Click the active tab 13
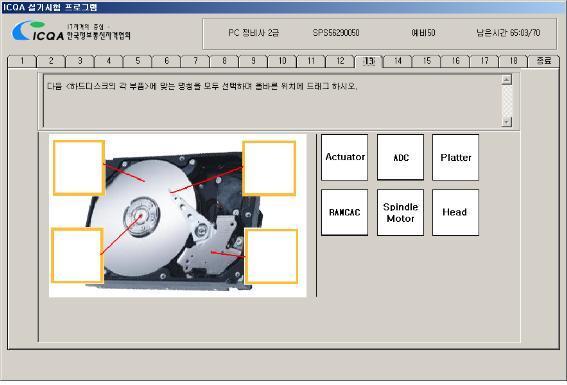The height and width of the screenshot is (385, 567). tap(369, 61)
